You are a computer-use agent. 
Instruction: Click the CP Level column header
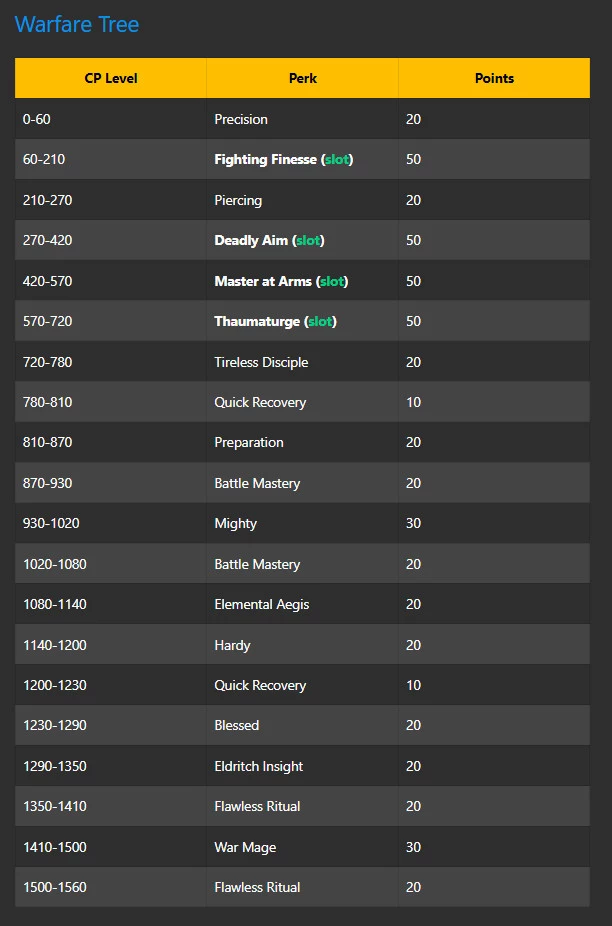click(x=111, y=78)
